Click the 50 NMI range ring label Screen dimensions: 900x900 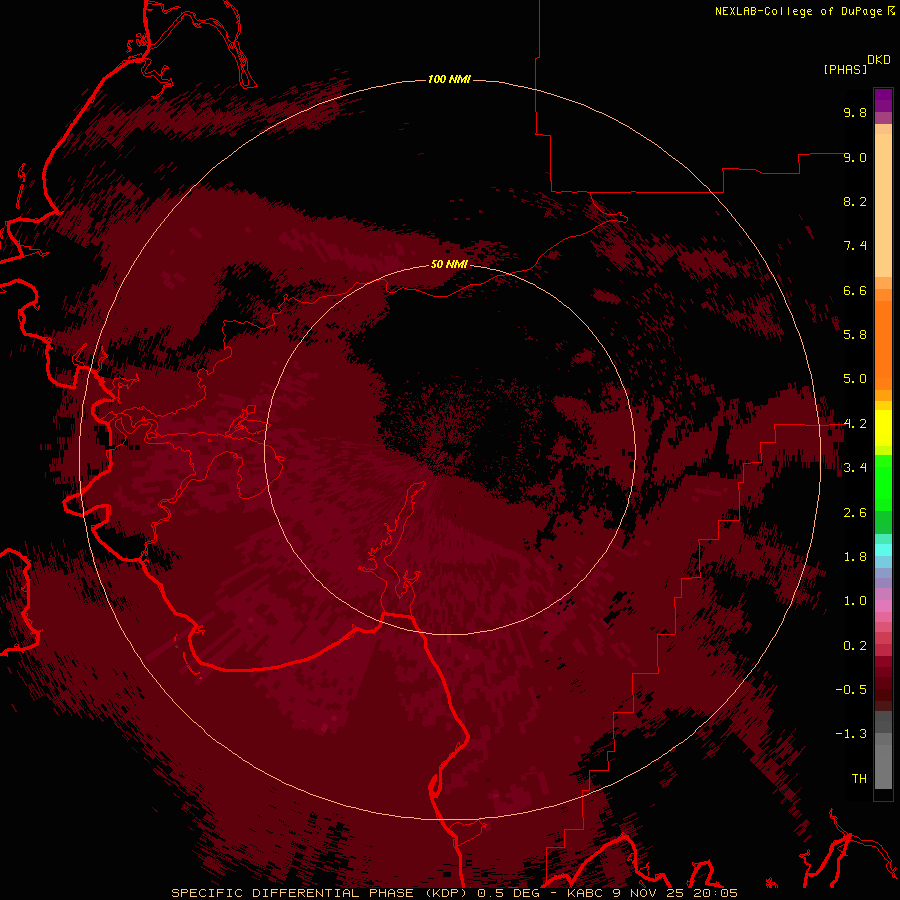pyautogui.click(x=449, y=264)
